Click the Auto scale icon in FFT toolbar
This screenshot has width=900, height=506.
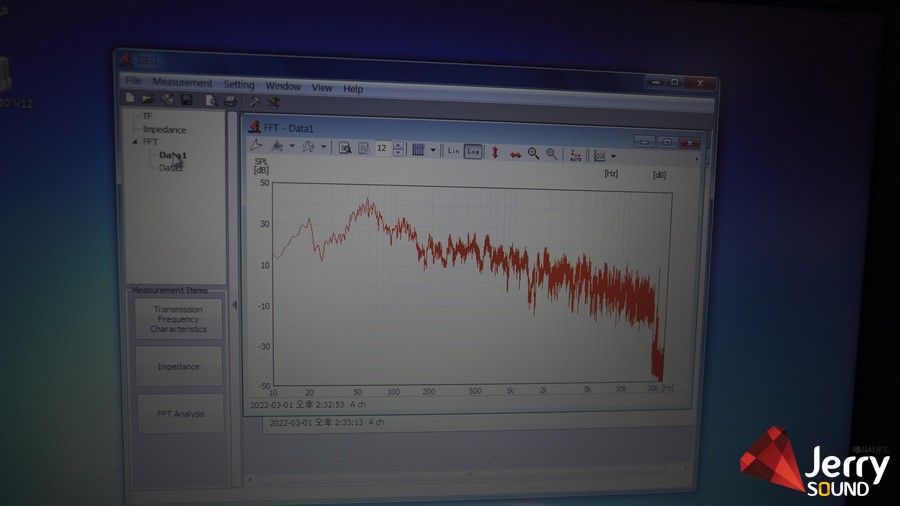575,154
